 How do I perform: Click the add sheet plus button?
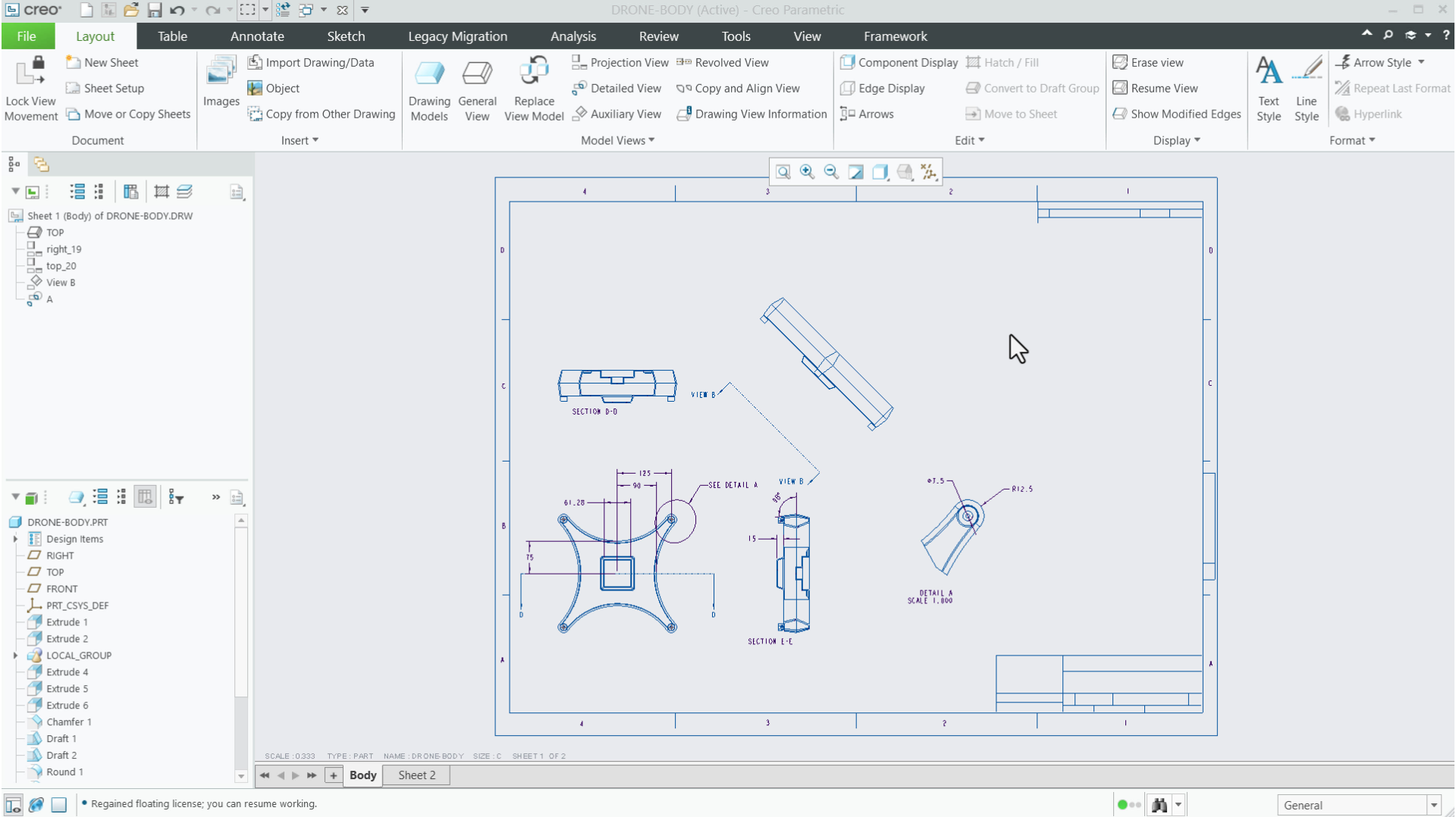[x=333, y=775]
